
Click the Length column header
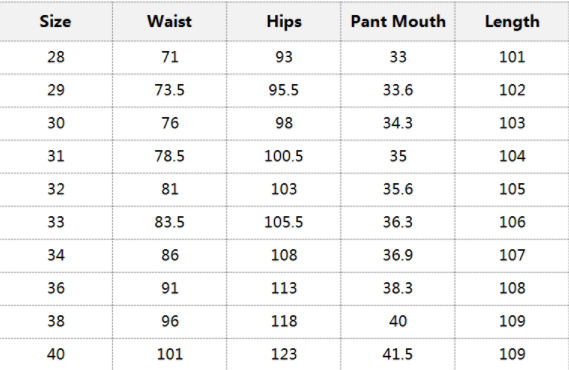(512, 22)
